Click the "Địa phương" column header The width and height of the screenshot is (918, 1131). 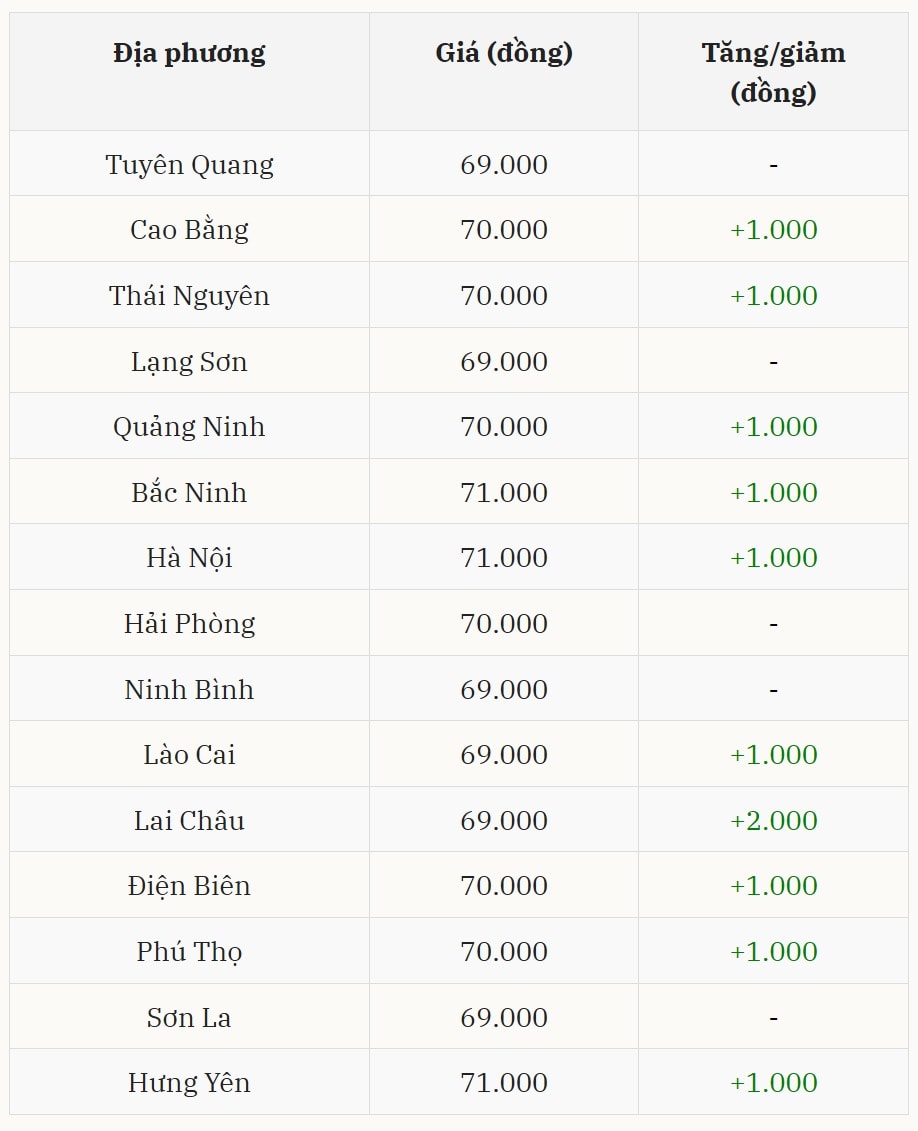[189, 53]
